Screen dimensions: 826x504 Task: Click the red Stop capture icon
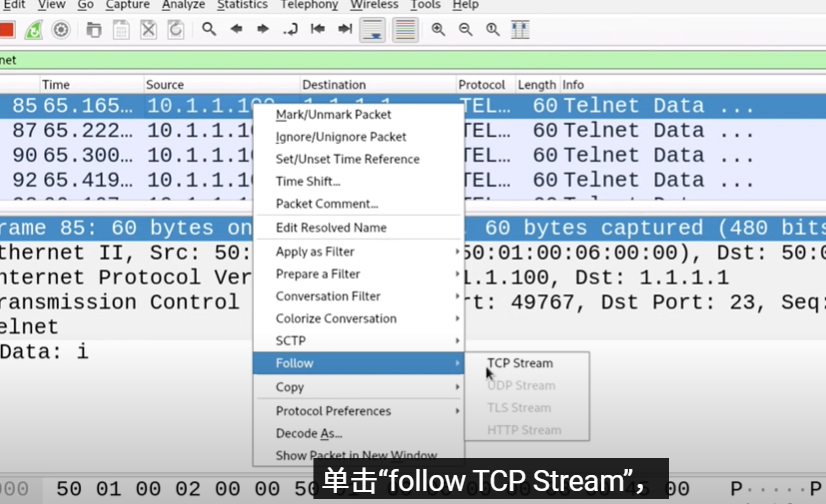[x=8, y=29]
